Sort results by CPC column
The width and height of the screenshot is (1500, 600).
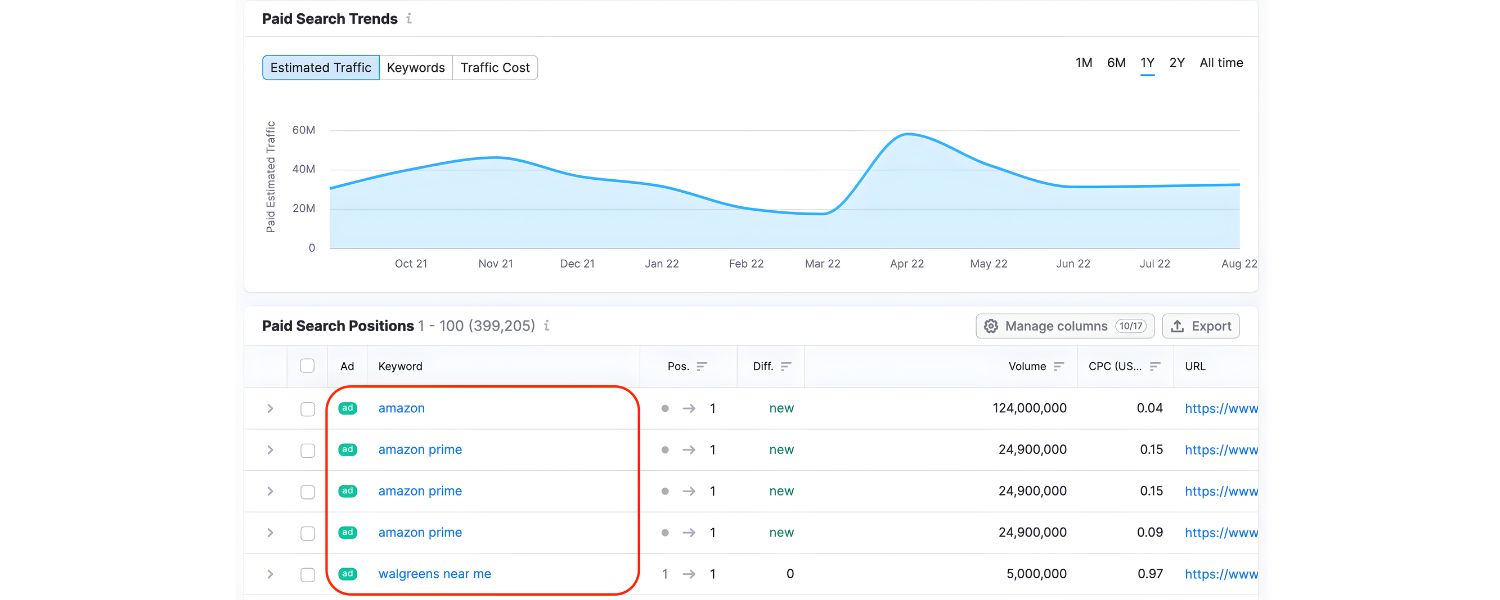tap(1157, 366)
